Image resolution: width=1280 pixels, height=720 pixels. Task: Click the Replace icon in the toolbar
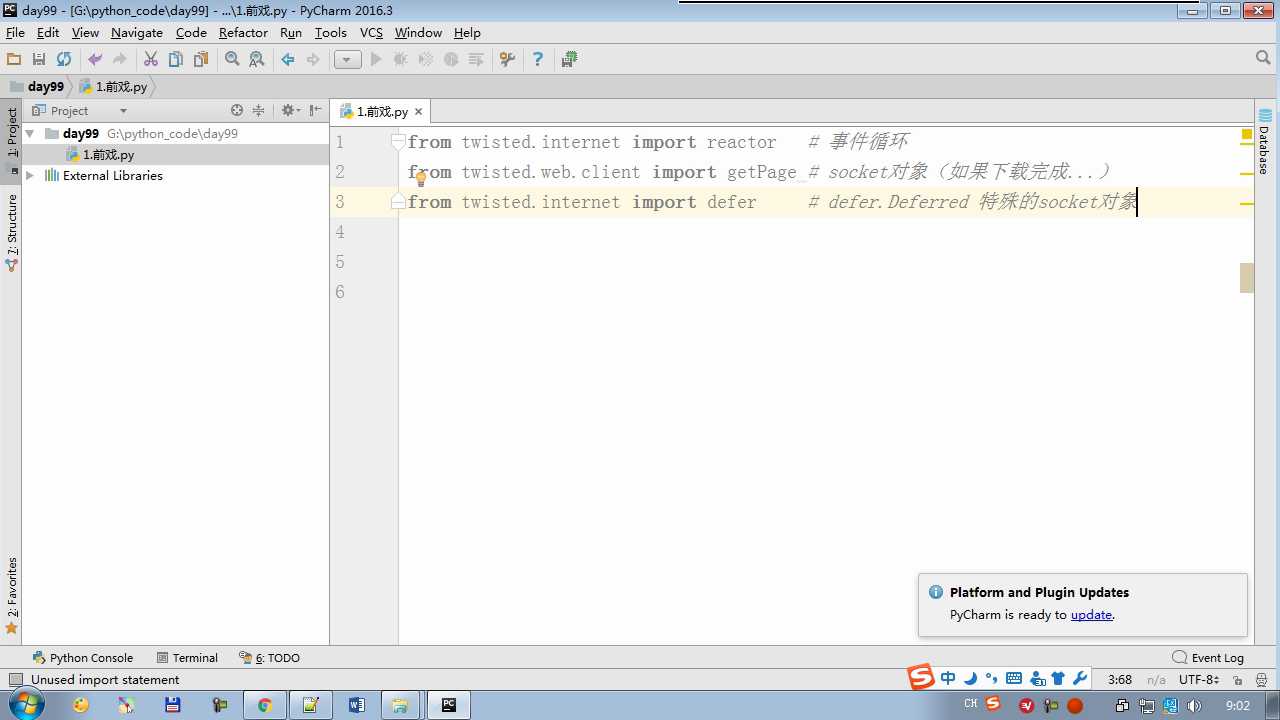257,60
